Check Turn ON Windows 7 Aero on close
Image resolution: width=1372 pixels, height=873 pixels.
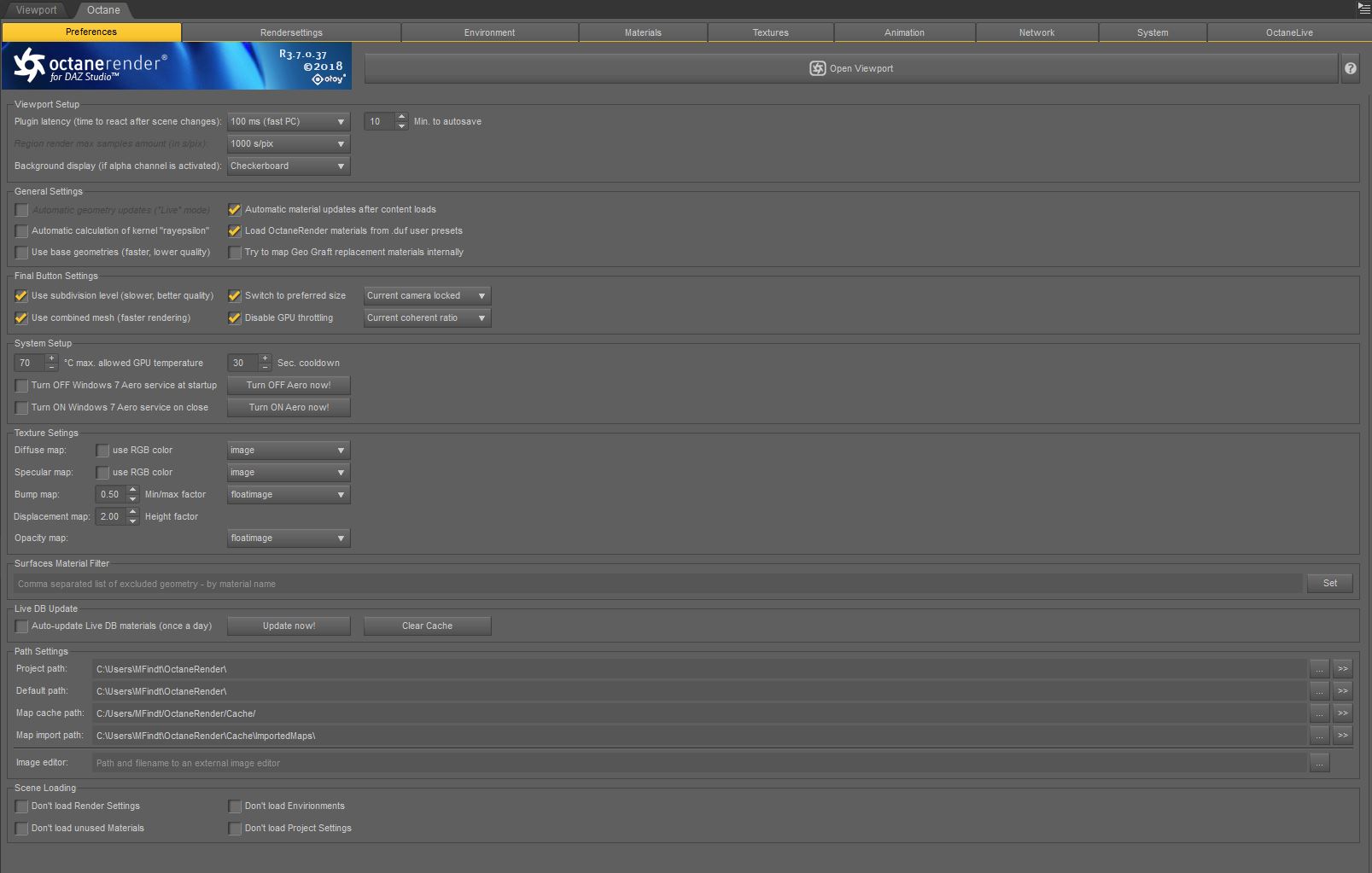(x=21, y=408)
